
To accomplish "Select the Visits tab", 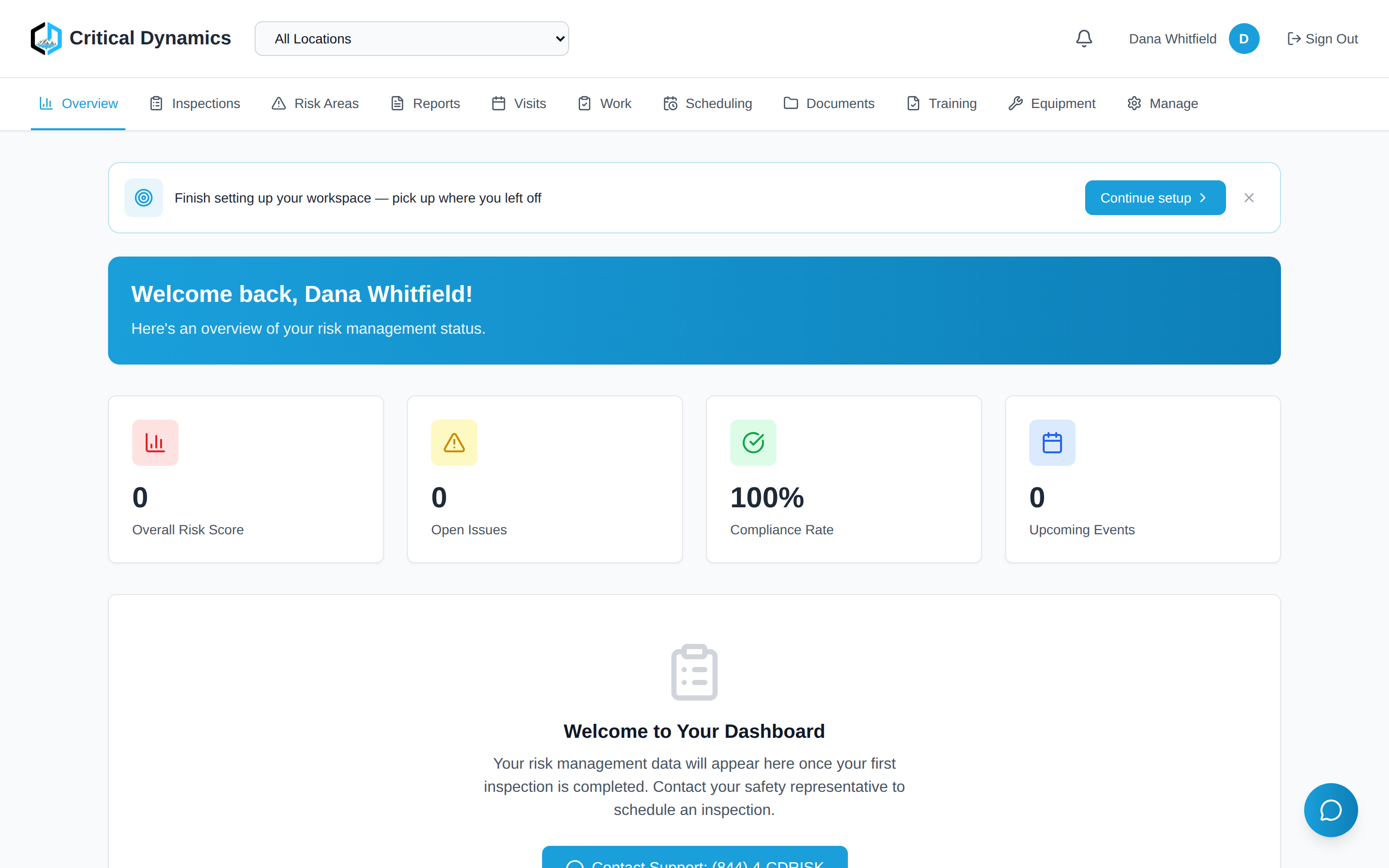I will point(519,103).
